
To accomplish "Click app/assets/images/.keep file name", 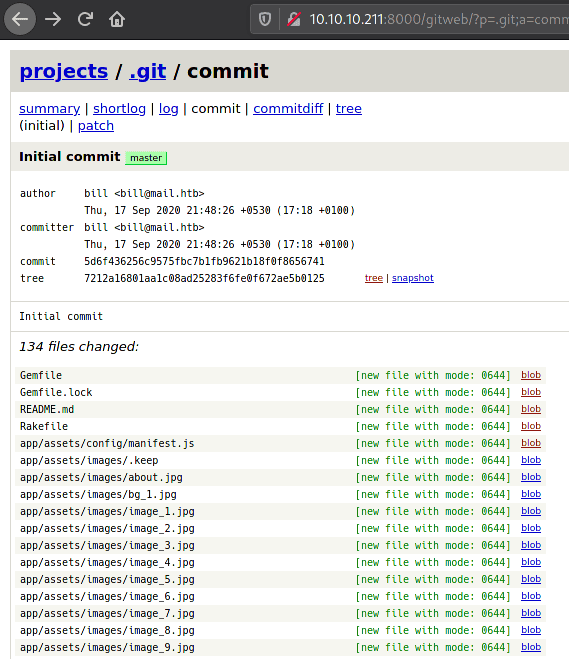I will point(89,461).
